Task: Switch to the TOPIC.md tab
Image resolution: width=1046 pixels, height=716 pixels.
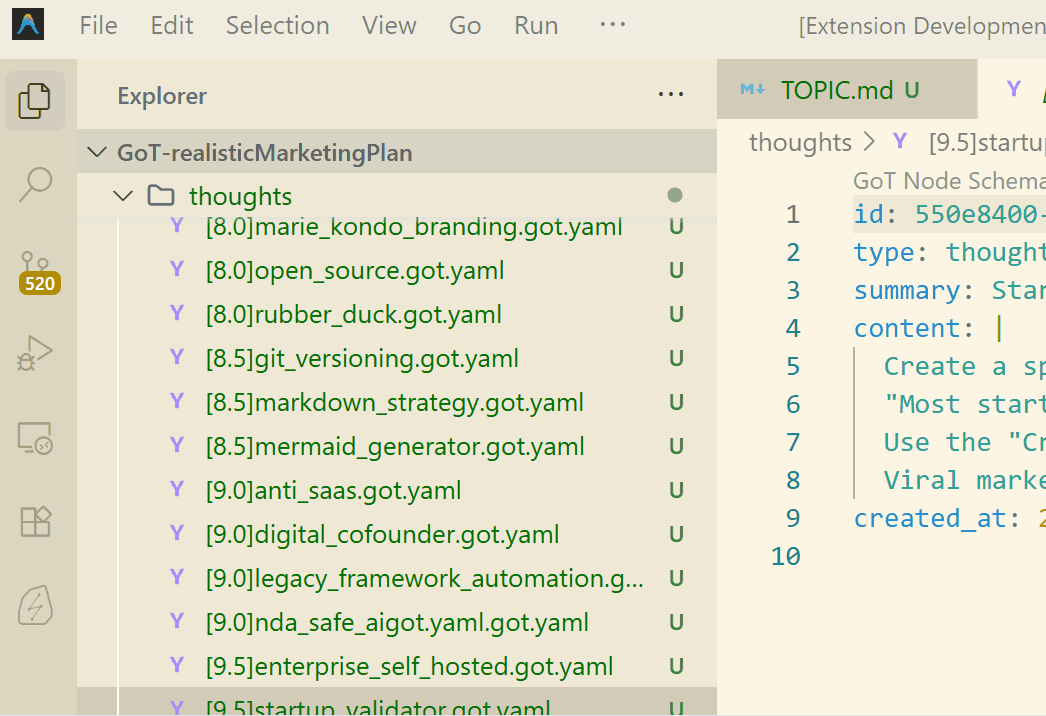Action: pyautogui.click(x=836, y=90)
